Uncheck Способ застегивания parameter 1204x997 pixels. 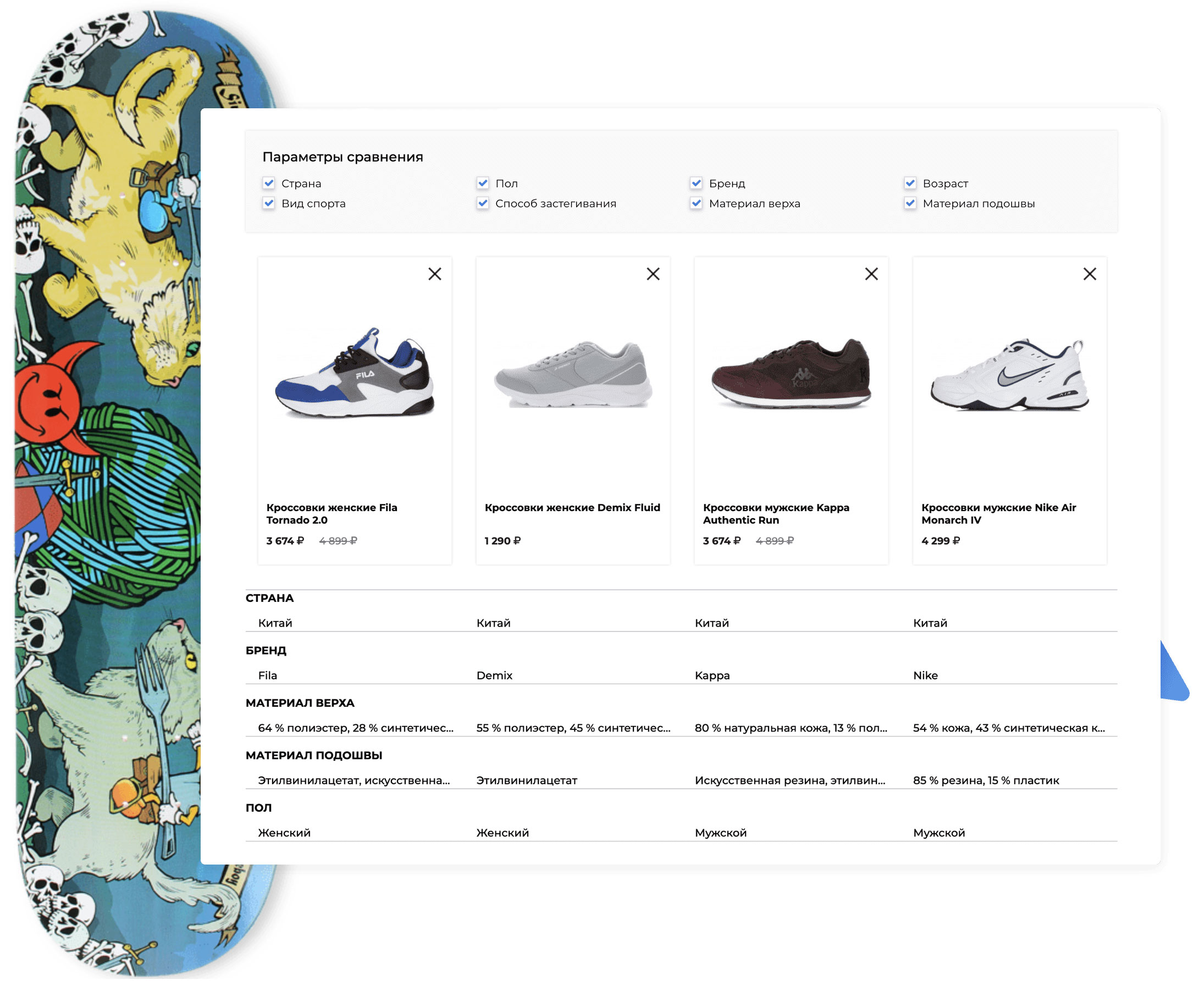(x=483, y=203)
